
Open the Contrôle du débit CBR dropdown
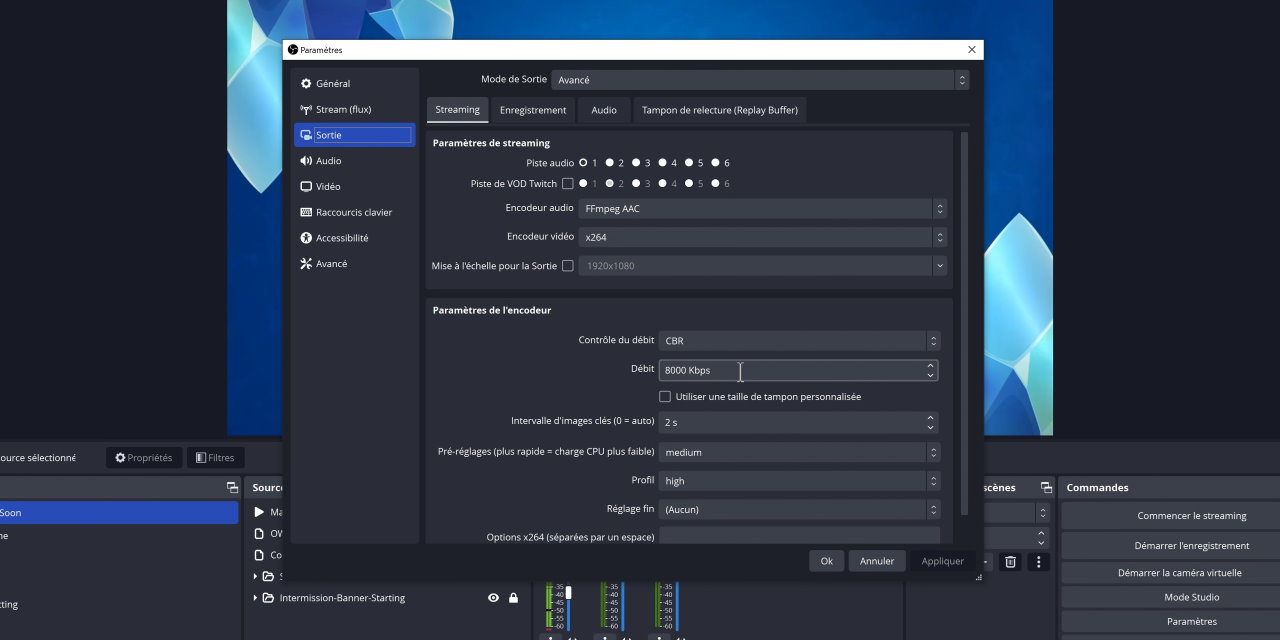coord(798,341)
